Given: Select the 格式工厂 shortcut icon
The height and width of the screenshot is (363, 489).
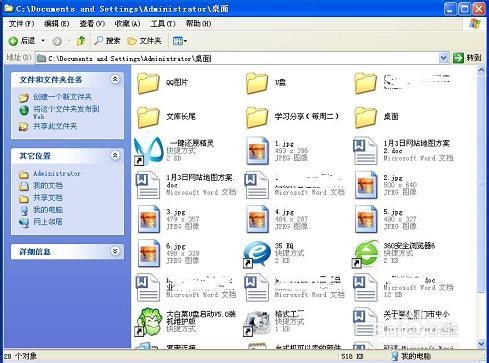Looking at the screenshot, I should click(257, 323).
